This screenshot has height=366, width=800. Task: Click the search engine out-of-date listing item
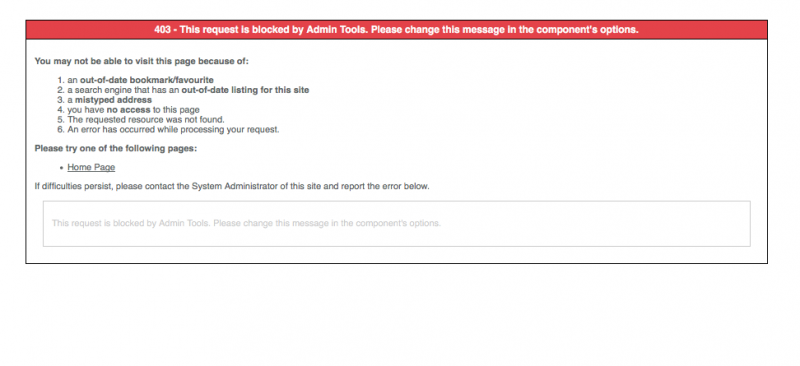tap(188, 90)
